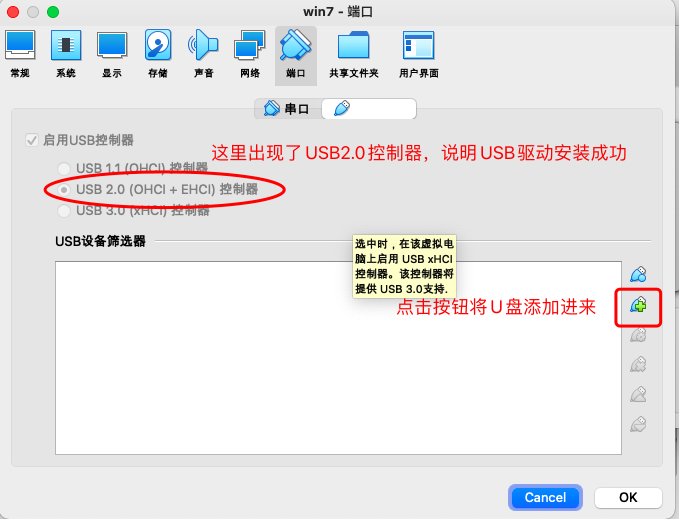Click the remove USB filter icon
The width and height of the screenshot is (679, 519).
(x=638, y=364)
